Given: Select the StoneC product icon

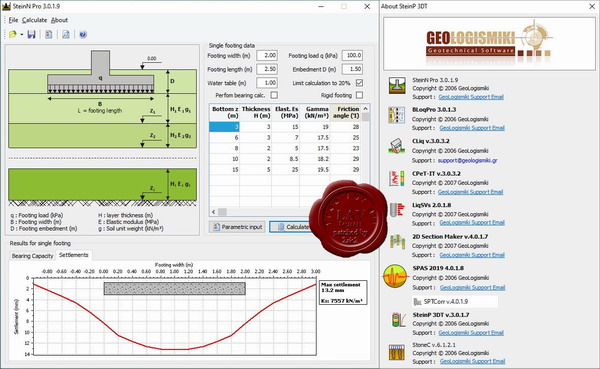Looking at the screenshot, I should (397, 352).
